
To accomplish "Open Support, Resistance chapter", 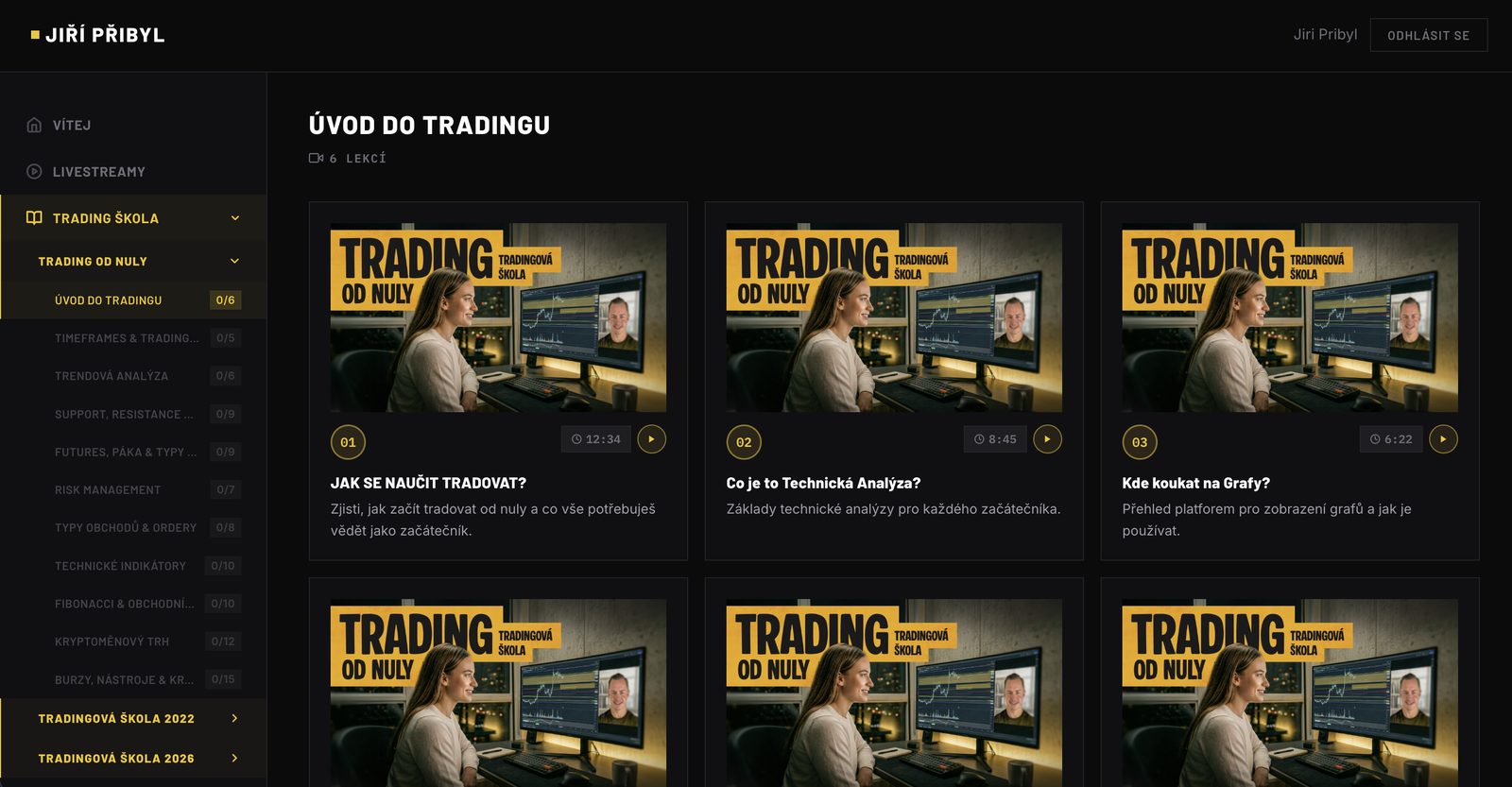I will (x=133, y=414).
